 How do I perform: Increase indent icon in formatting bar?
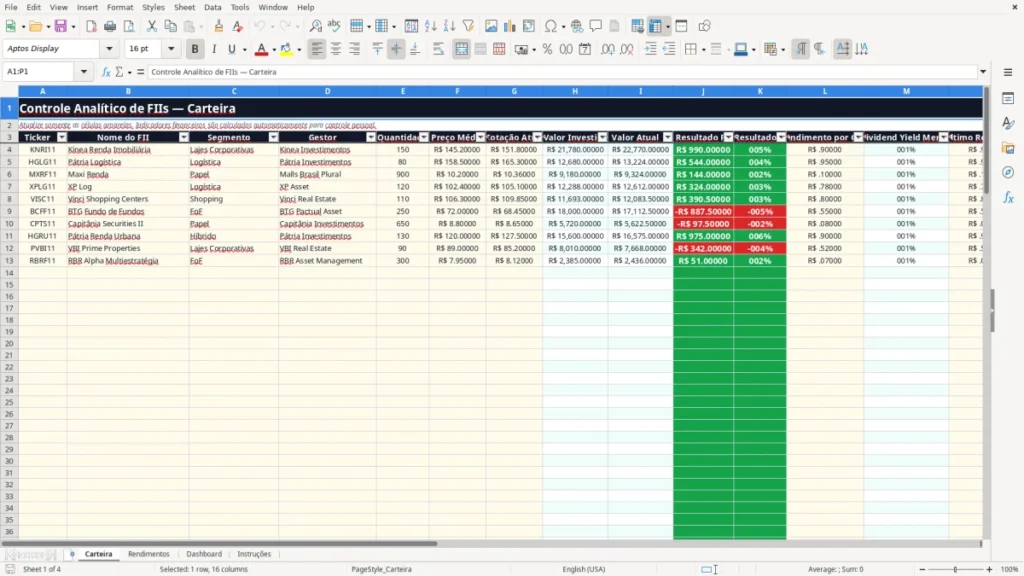[x=650, y=49]
